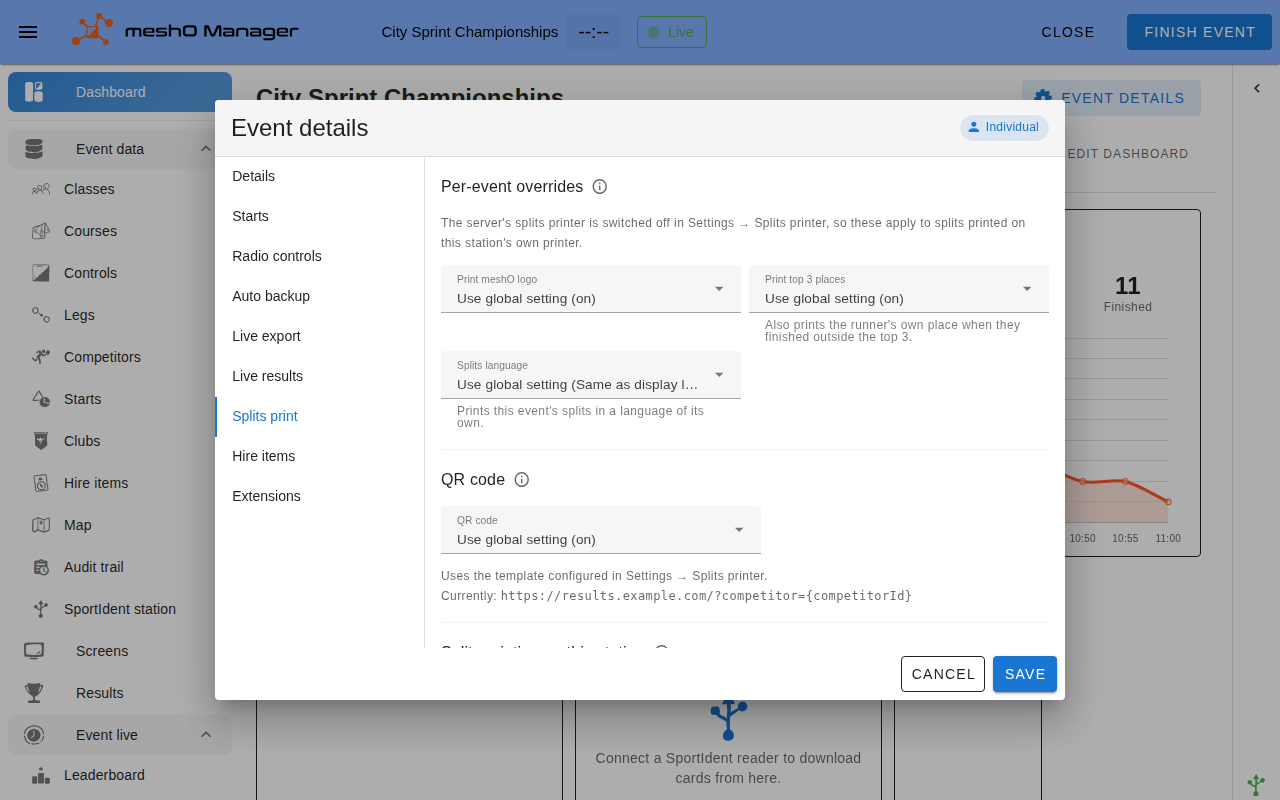The width and height of the screenshot is (1280, 800).
Task: Open the Dashboard sidebar icon
Action: click(x=34, y=92)
